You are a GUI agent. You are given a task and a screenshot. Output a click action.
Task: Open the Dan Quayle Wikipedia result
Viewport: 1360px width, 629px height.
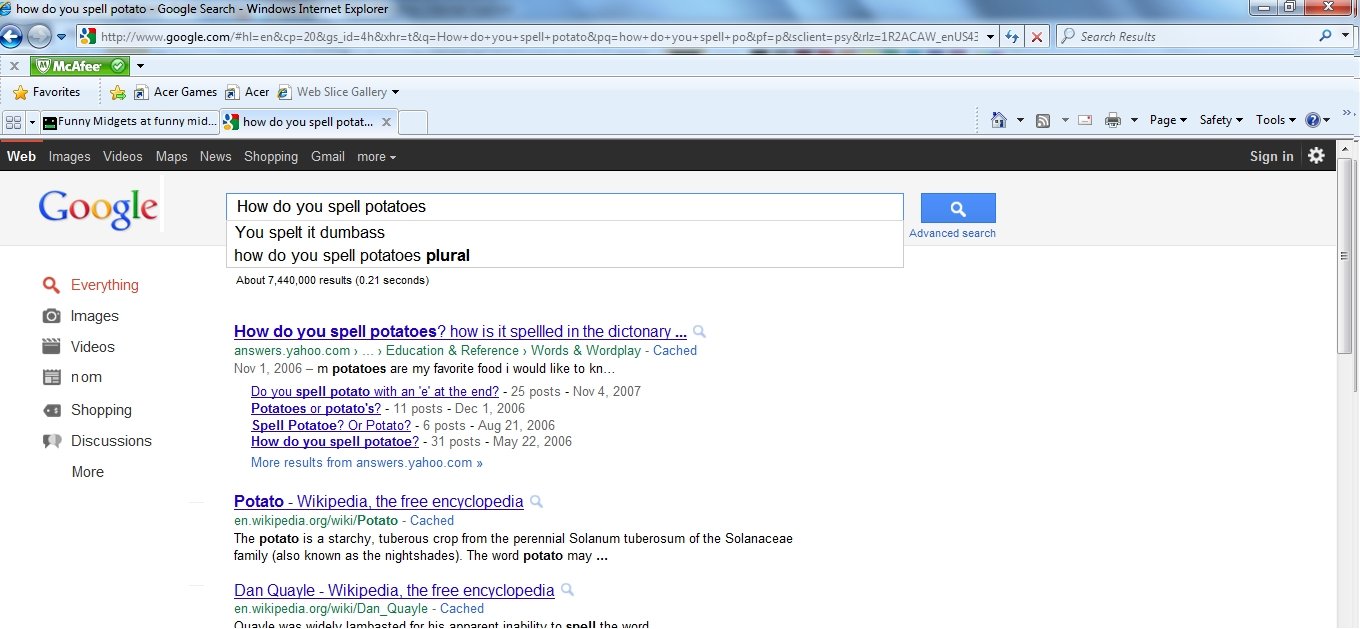394,590
